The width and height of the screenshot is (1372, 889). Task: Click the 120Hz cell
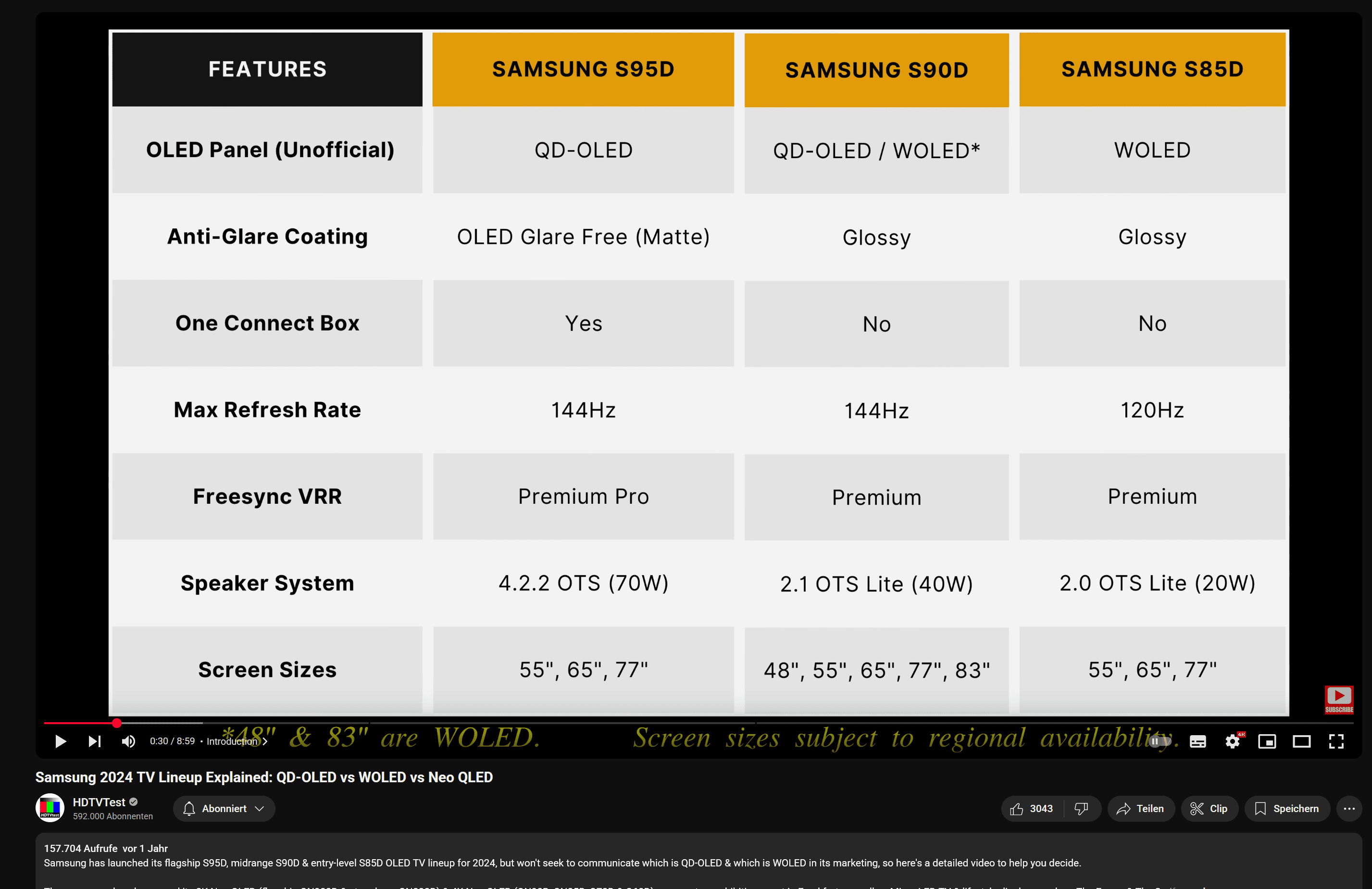(1152, 410)
